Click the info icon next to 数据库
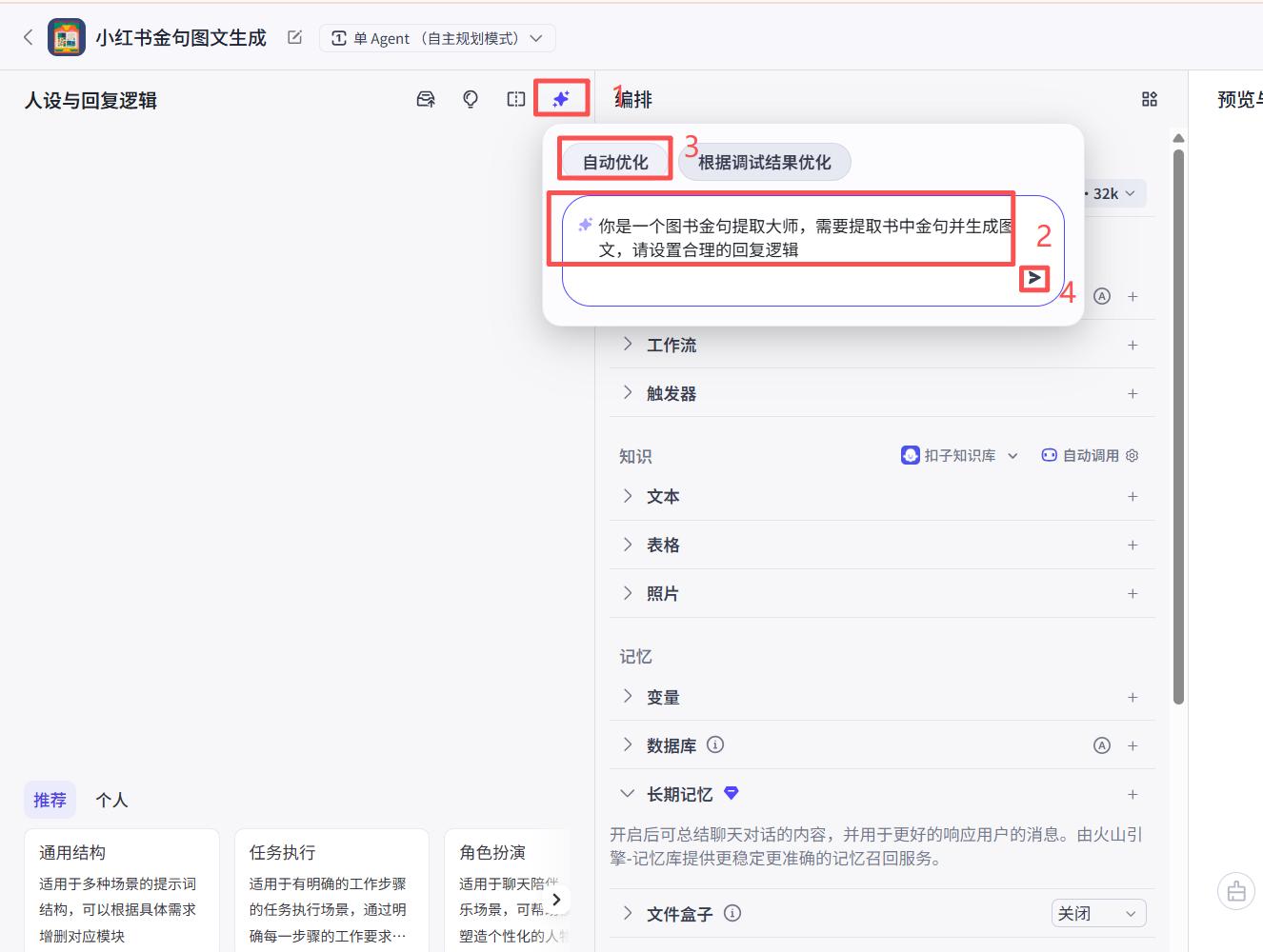 (x=715, y=745)
